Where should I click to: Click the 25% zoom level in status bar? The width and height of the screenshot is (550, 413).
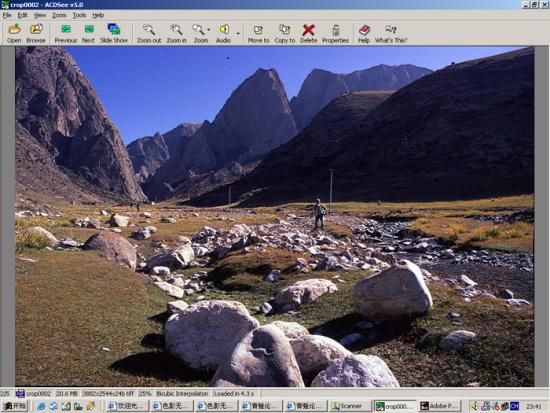(145, 394)
